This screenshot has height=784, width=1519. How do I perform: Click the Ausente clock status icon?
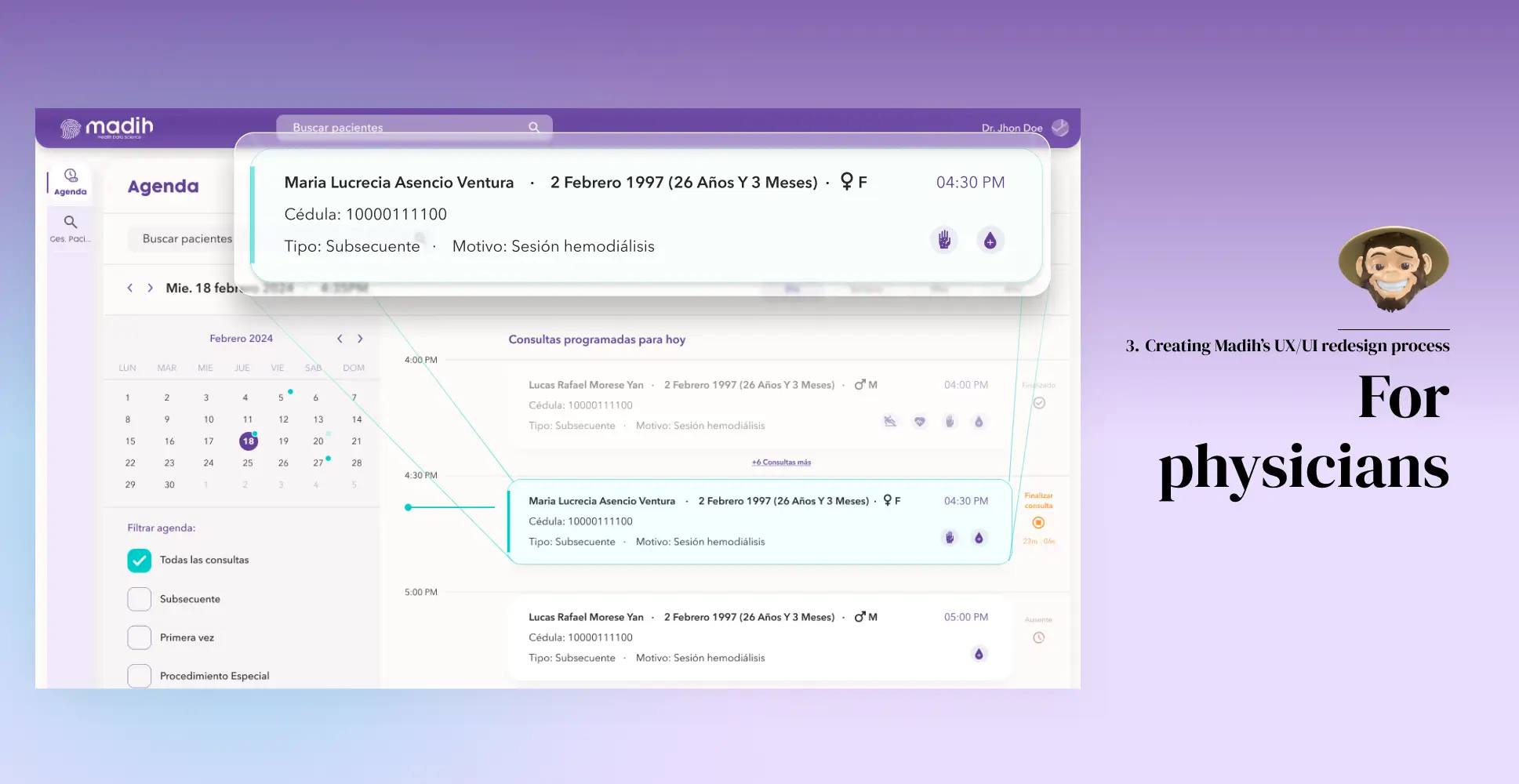pyautogui.click(x=1038, y=638)
